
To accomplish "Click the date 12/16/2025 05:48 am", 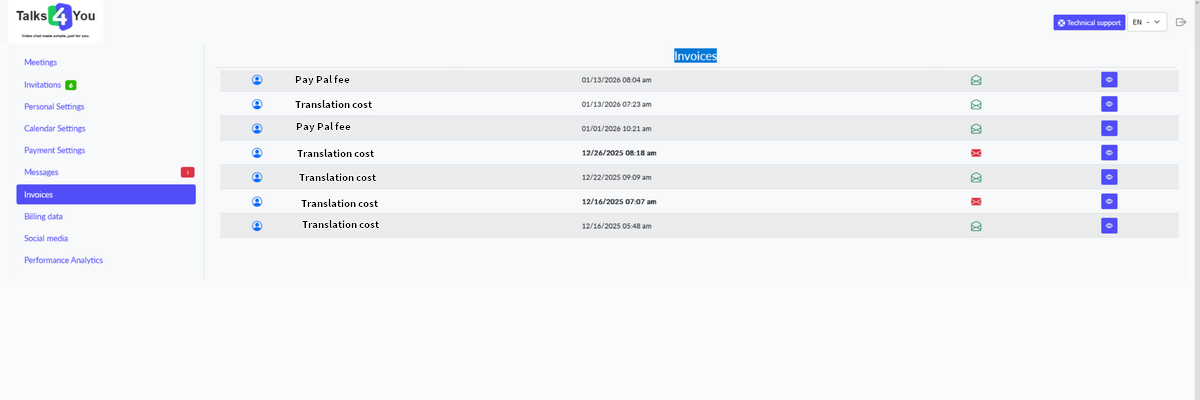I will point(616,226).
